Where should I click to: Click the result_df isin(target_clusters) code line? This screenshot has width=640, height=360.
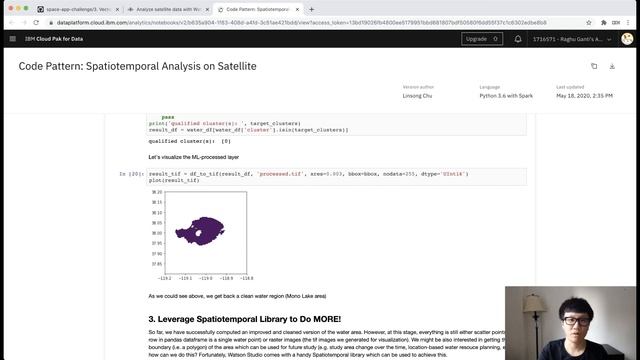pos(248,130)
